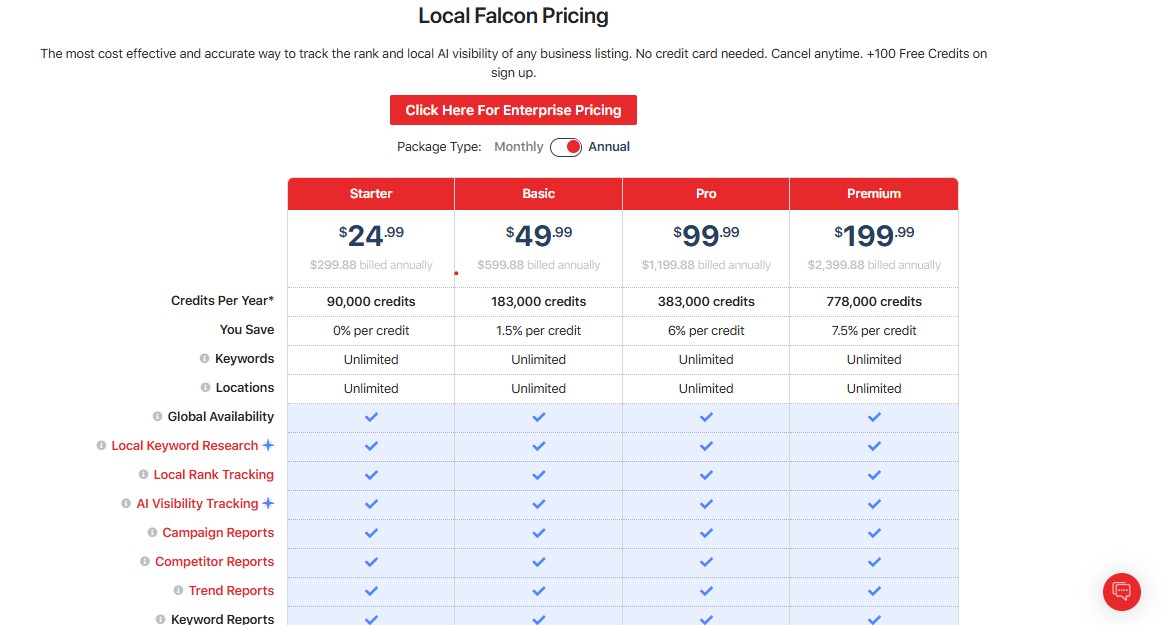Viewport: 1175px width, 625px height.
Task: Click the '778,000 credits' cell
Action: click(x=874, y=301)
